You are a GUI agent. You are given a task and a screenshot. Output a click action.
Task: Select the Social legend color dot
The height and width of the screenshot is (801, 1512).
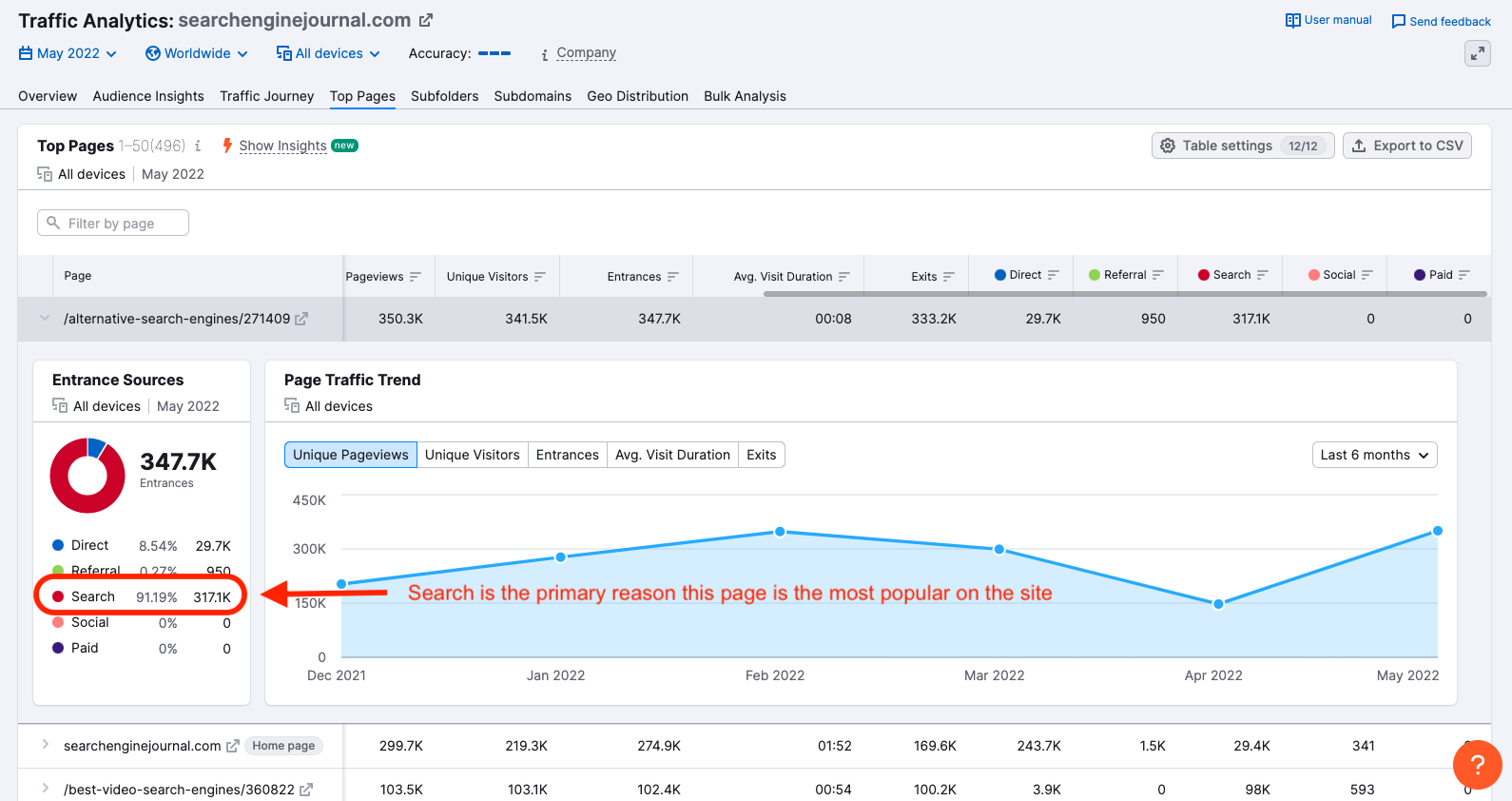coord(58,622)
